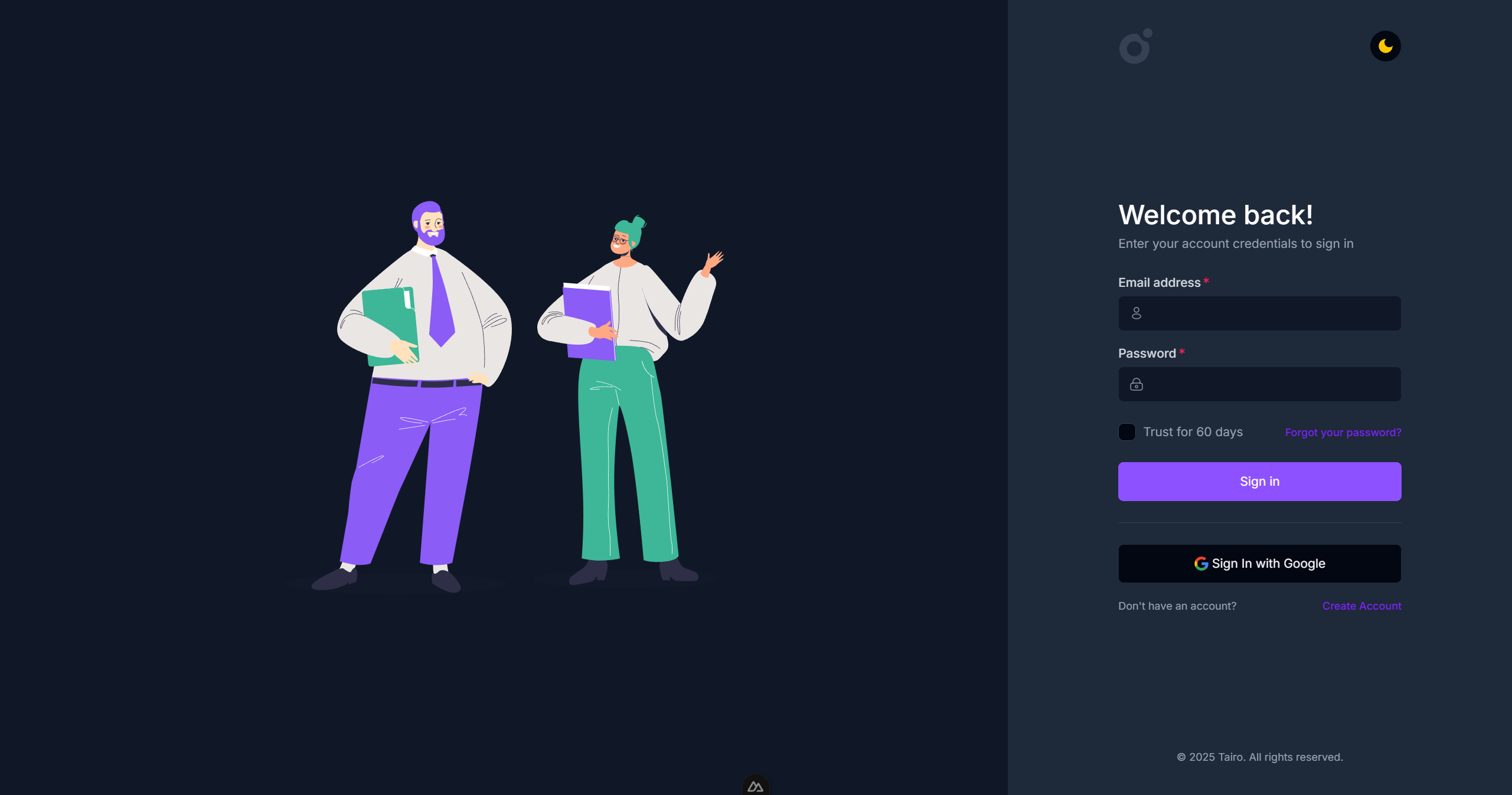The image size is (1512, 795).
Task: Click the Email address field label
Action: (x=1159, y=283)
